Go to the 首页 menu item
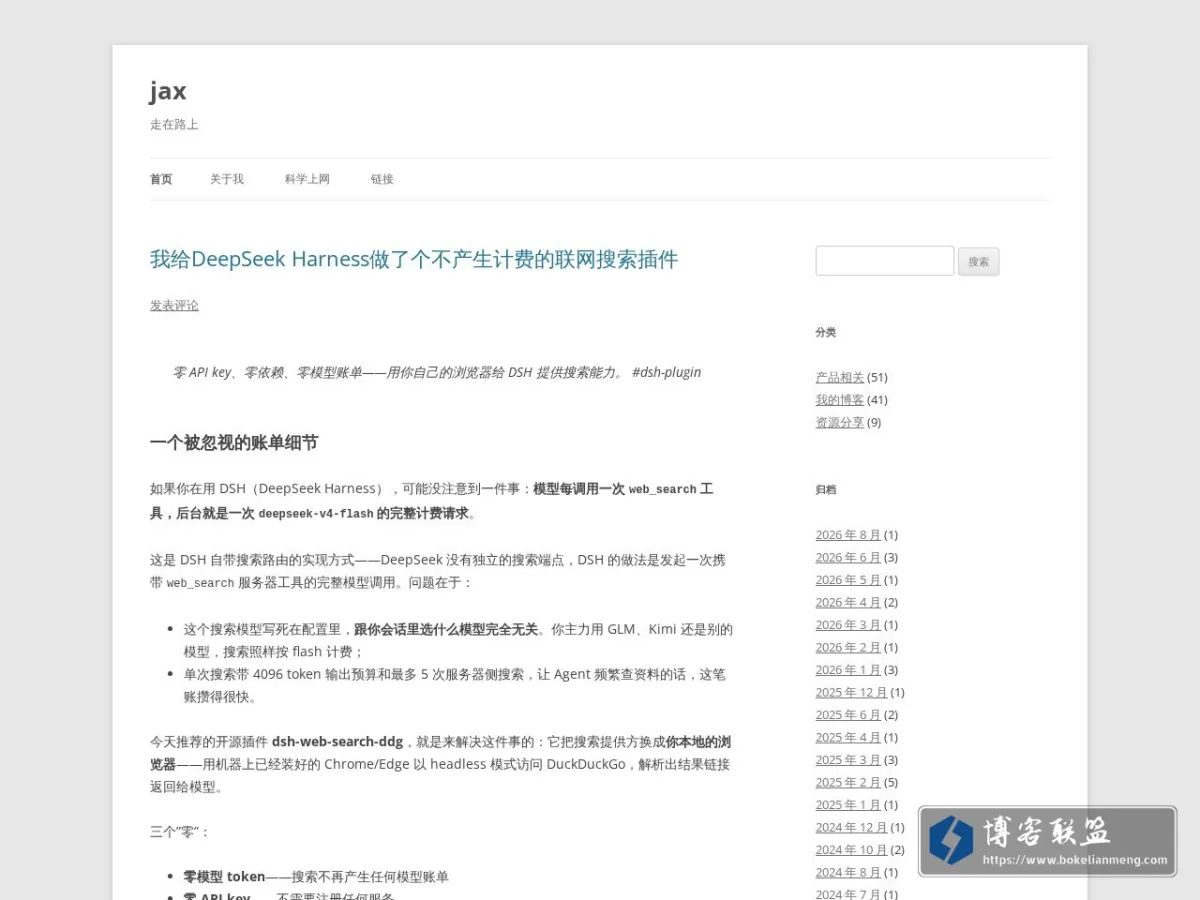Image resolution: width=1200 pixels, height=900 pixels. click(x=161, y=179)
